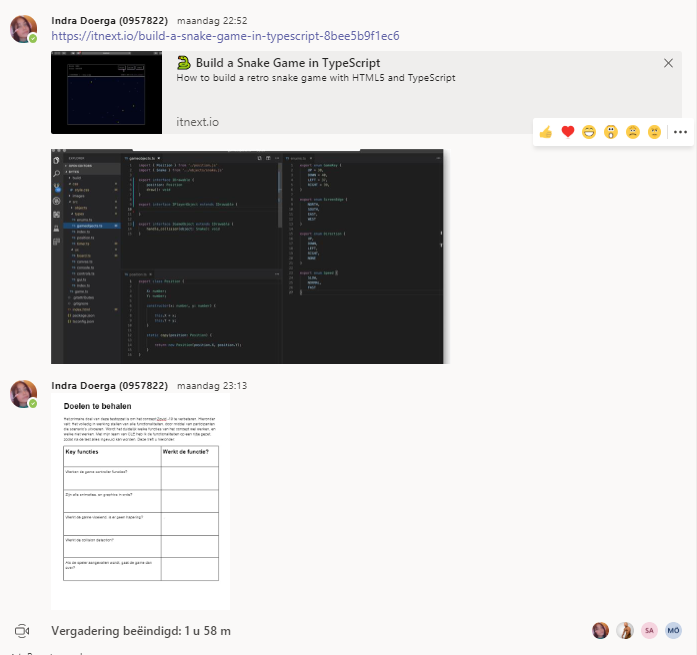Click Indra Doerga avatar on first message
The image size is (697, 655).
pyautogui.click(x=23, y=29)
